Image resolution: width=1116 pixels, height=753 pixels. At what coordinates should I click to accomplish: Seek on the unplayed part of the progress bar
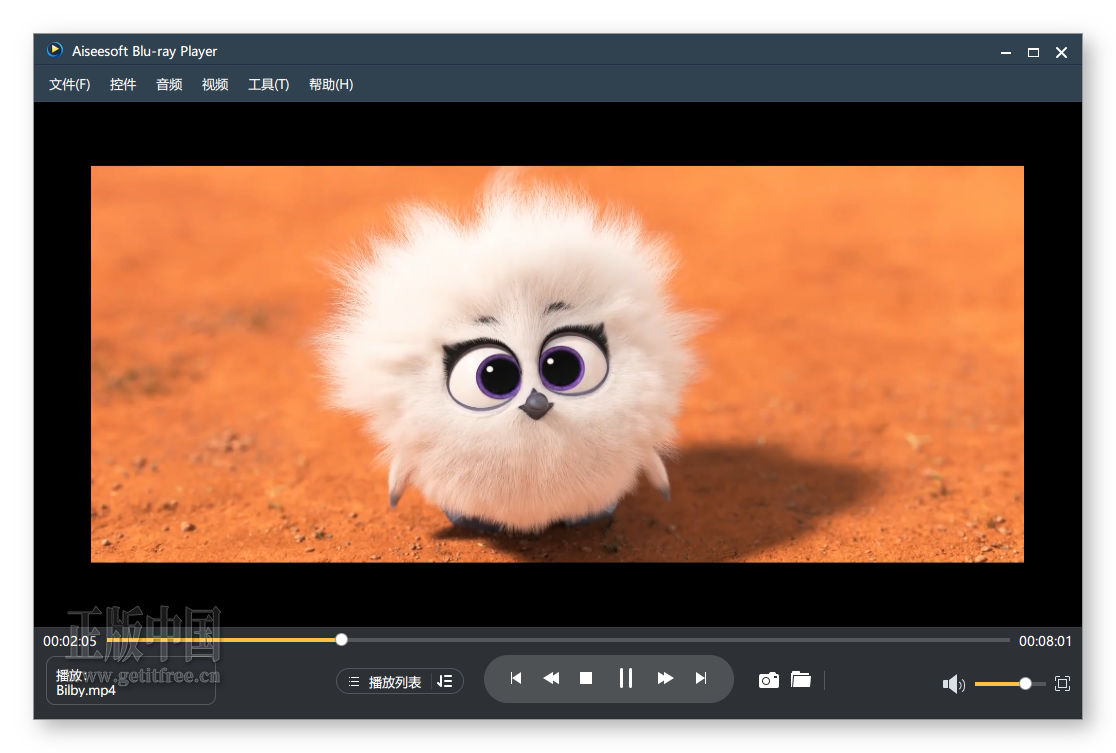pyautogui.click(x=679, y=640)
